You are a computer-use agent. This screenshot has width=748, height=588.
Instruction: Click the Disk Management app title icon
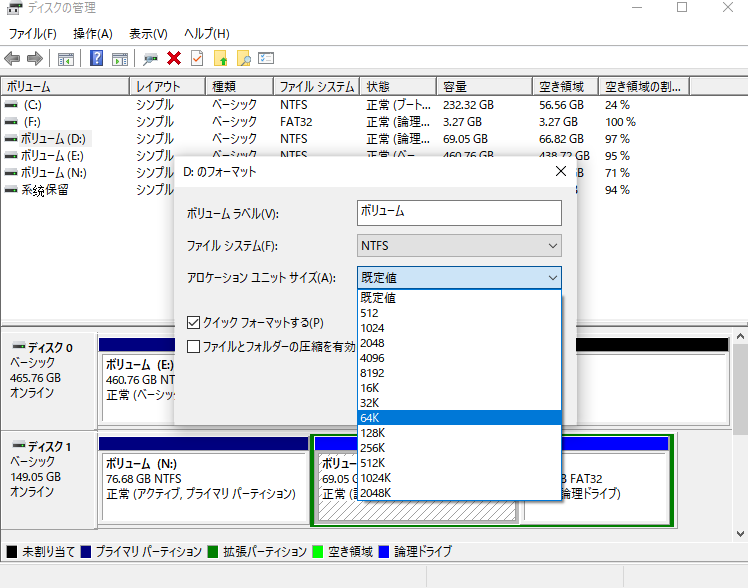[x=14, y=8]
